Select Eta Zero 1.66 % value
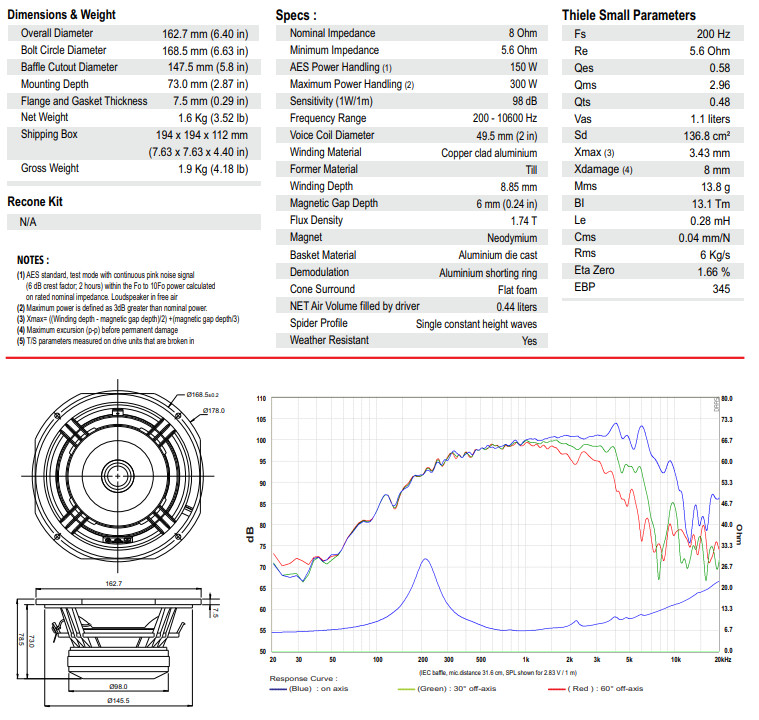Image resolution: width=759 pixels, height=720 pixels. pos(713,272)
